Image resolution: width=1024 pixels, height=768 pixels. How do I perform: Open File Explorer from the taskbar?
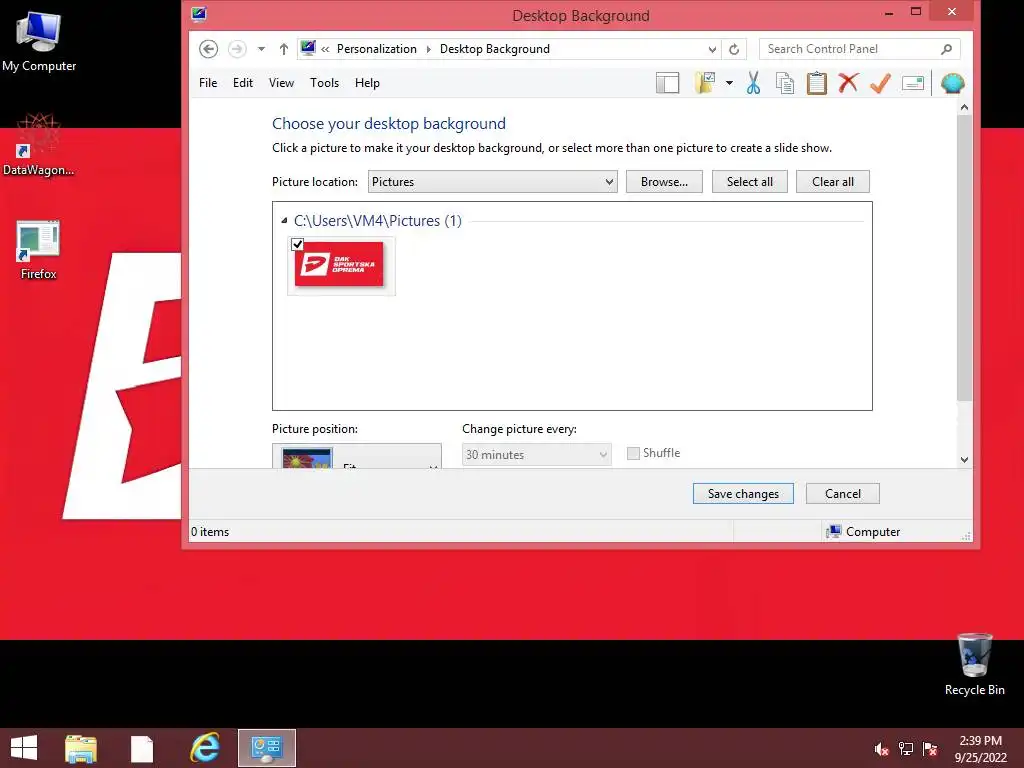point(81,748)
